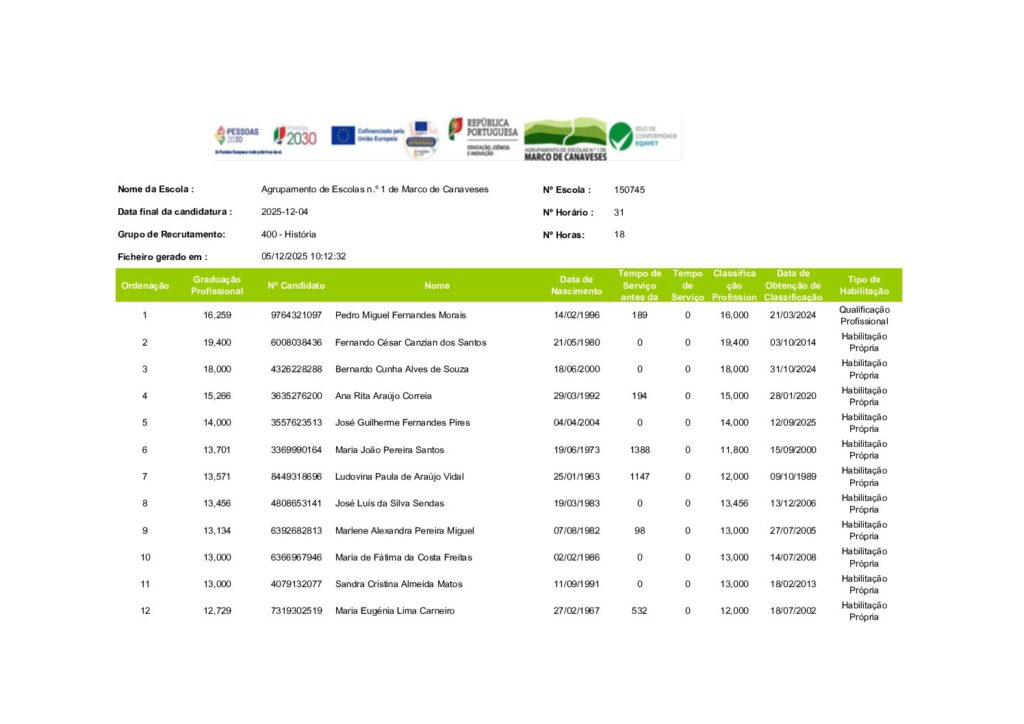Select the Data de Nascimento column header
The image size is (1024, 724).
pyautogui.click(x=576, y=286)
